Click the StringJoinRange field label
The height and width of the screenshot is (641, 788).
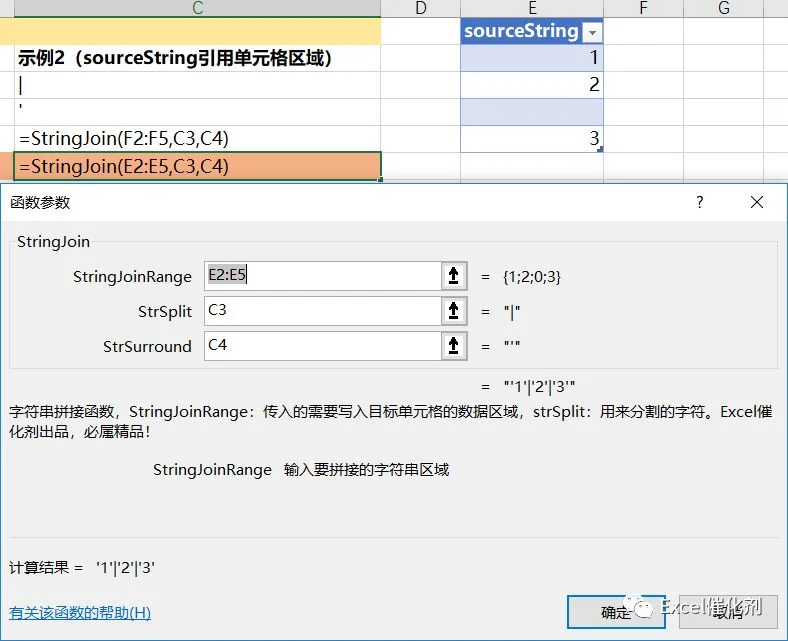pyautogui.click(x=132, y=277)
